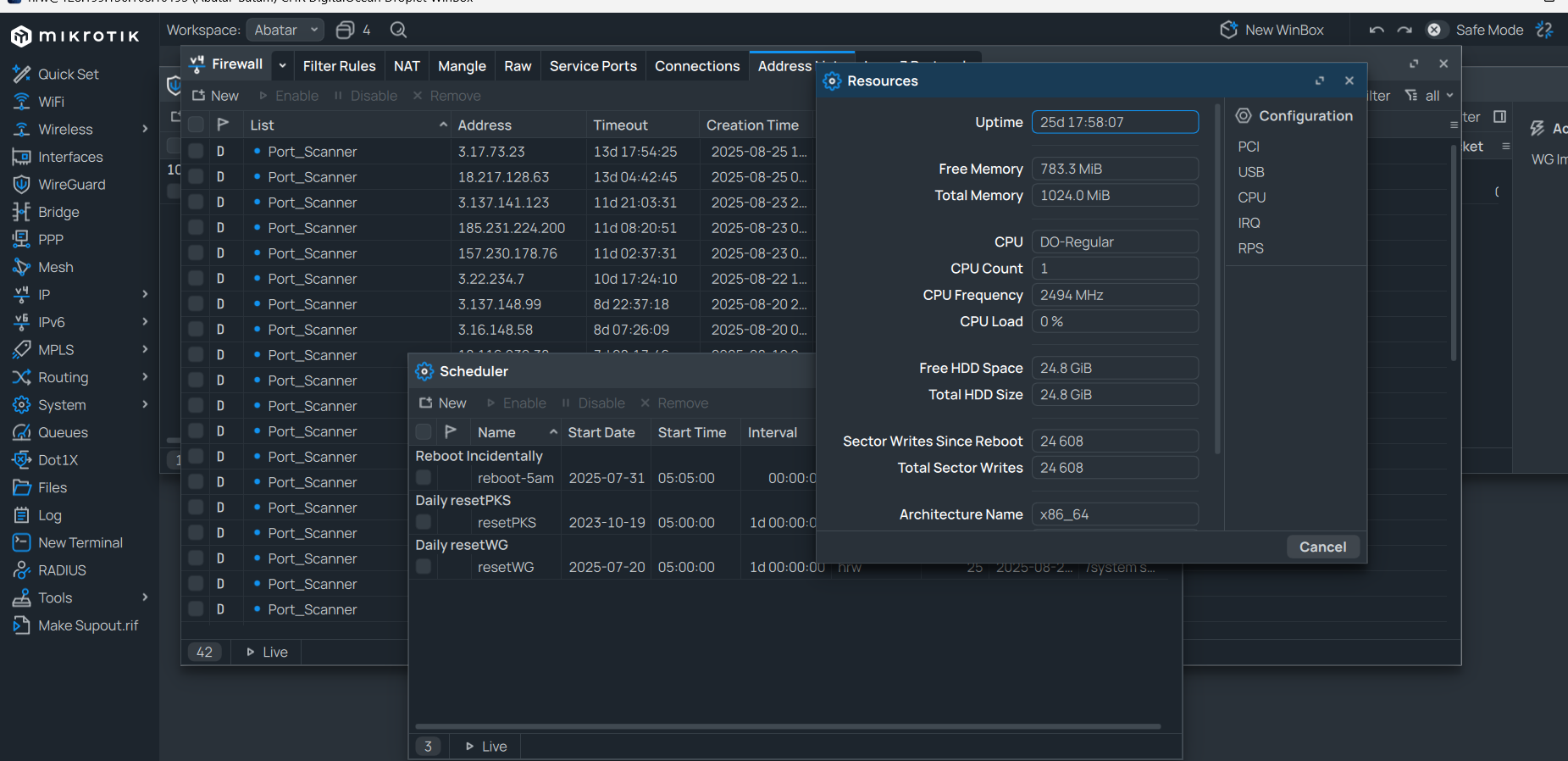Image resolution: width=1568 pixels, height=761 pixels.
Task: Open a New Terminal from sidebar
Action: tap(80, 542)
